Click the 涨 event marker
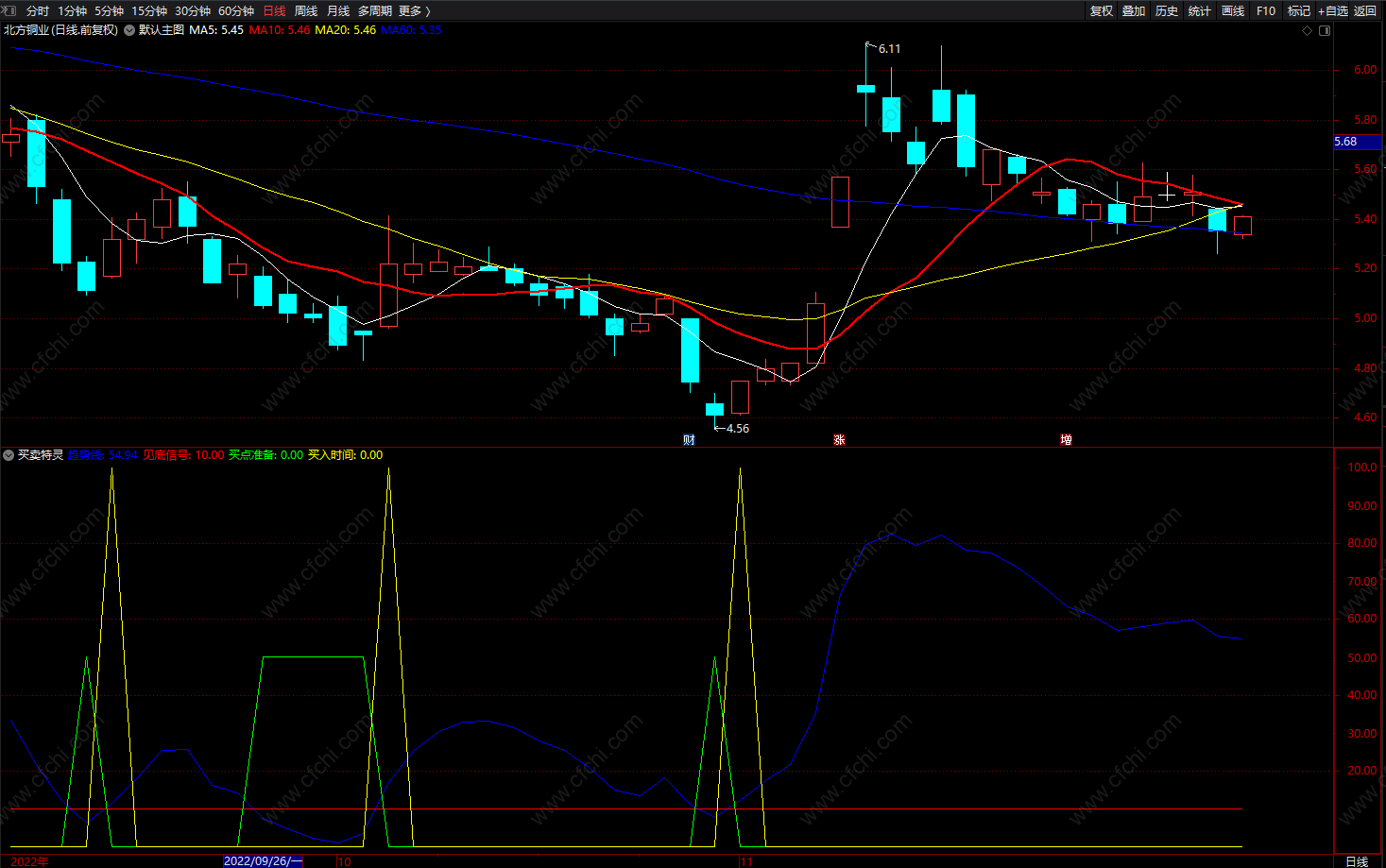This screenshot has width=1386, height=868. tap(839, 440)
